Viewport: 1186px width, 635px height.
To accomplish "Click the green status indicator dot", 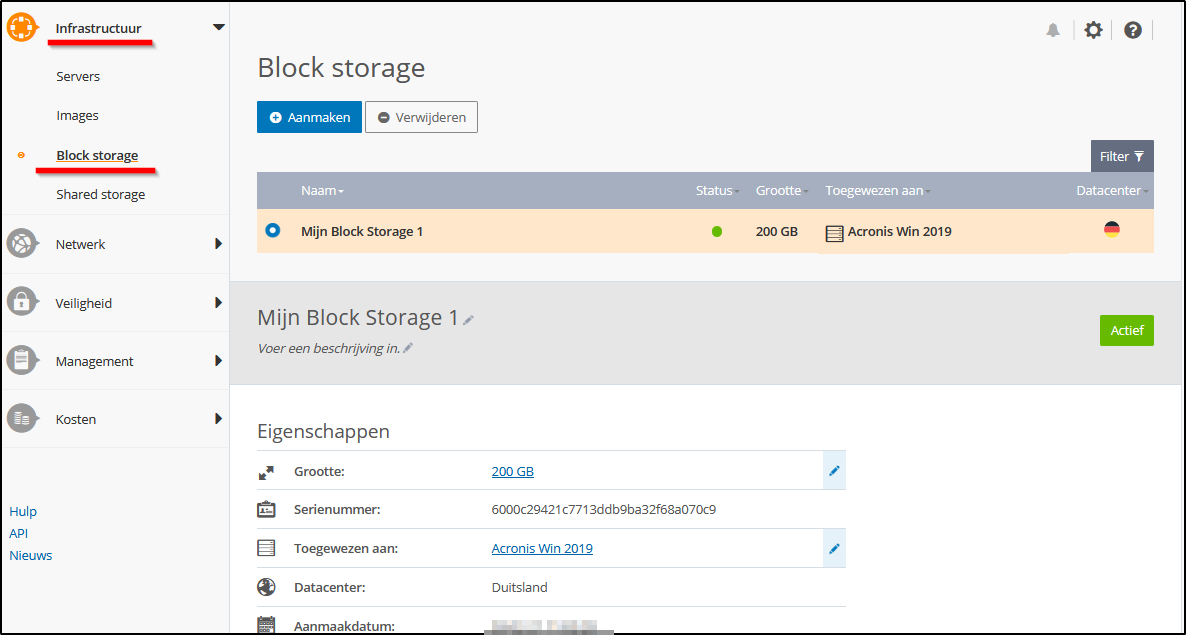I will [x=718, y=230].
